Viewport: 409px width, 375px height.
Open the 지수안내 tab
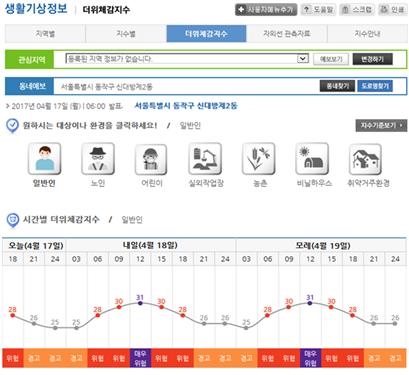coord(367,34)
